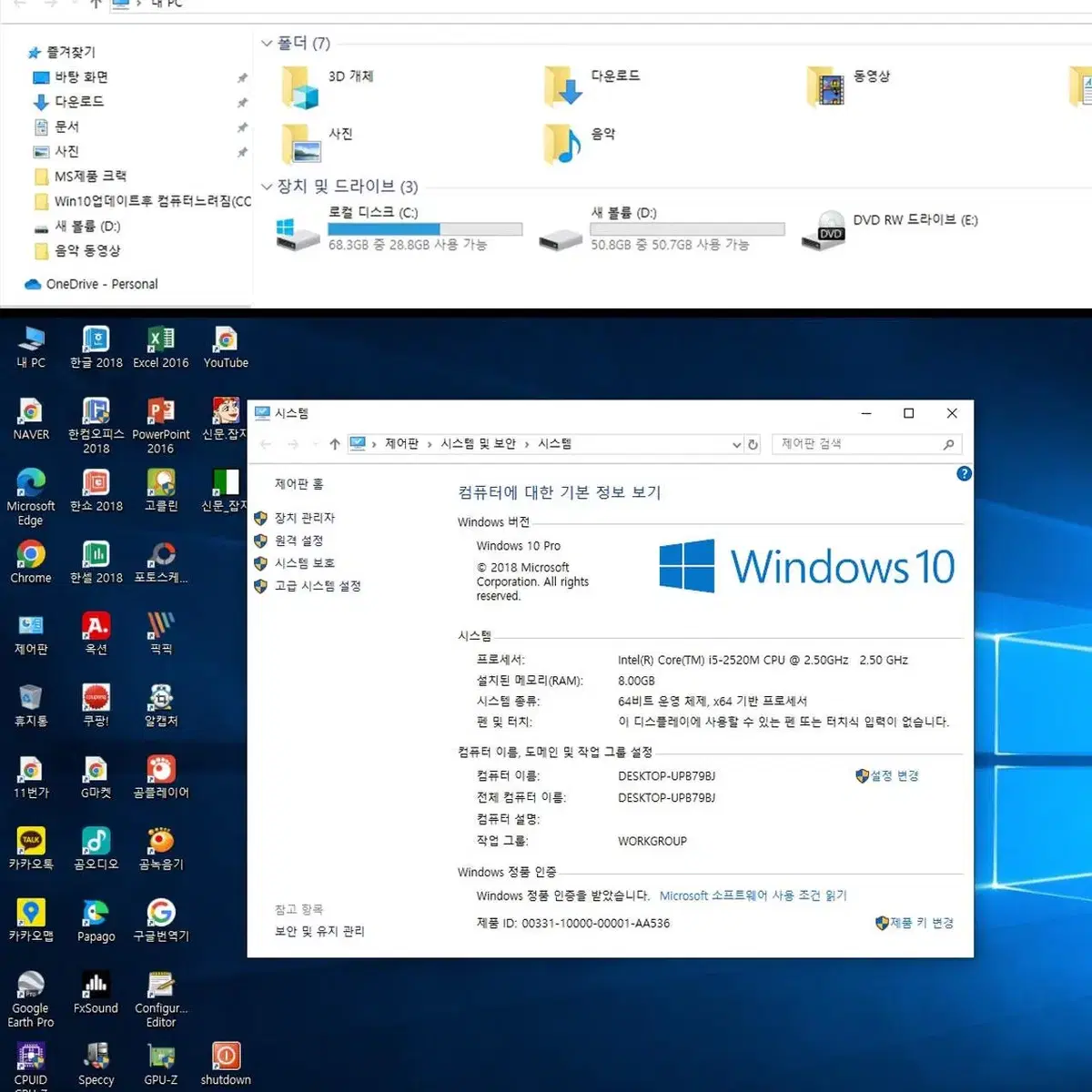Screen dimensions: 1092x1092
Task: Expand the chevron after 시스템 및 보안 in breadcrumb
Action: coord(526,444)
